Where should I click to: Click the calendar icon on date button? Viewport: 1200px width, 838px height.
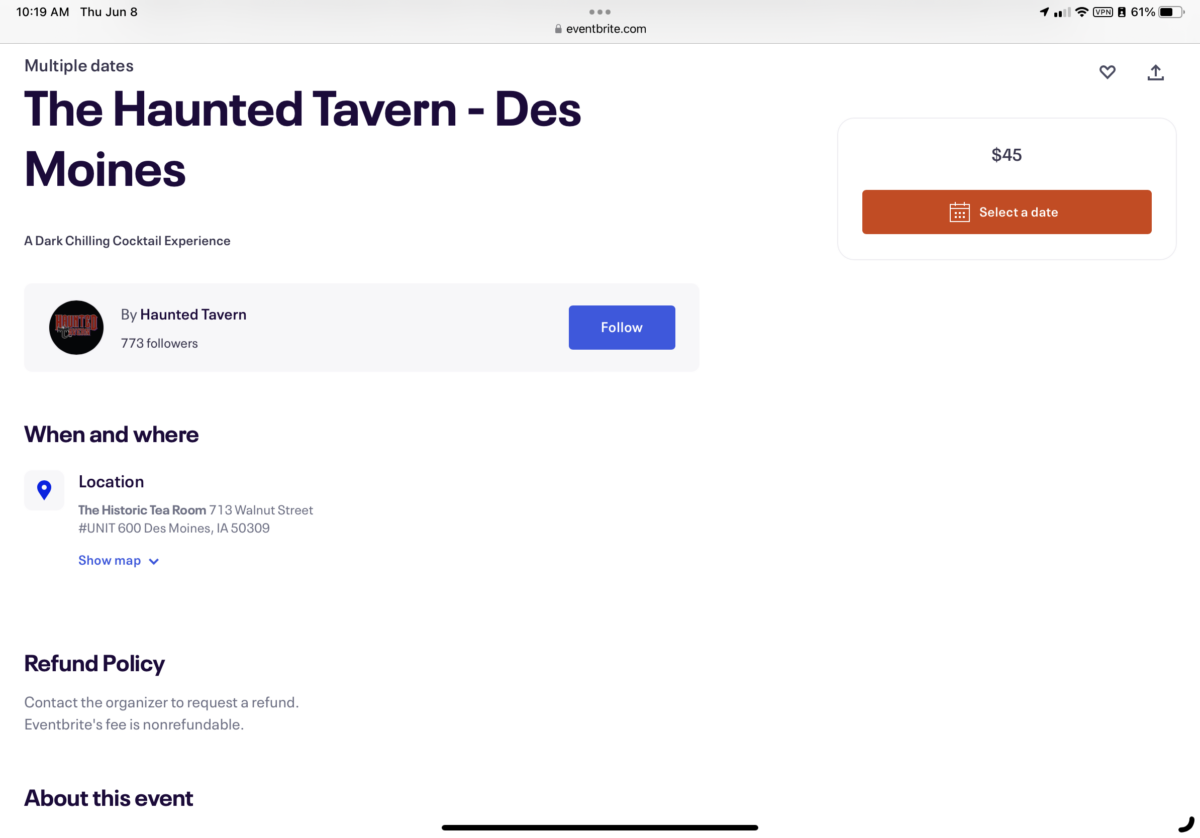[x=959, y=212]
